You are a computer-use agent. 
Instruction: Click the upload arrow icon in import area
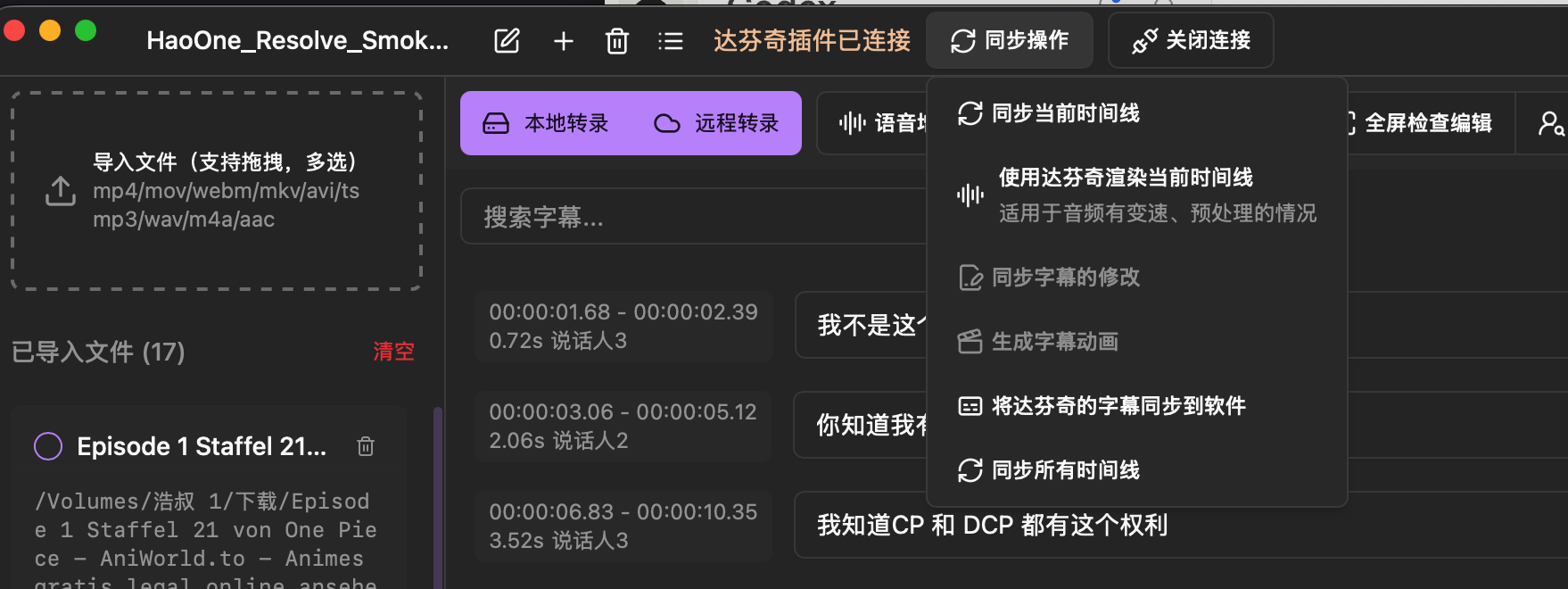[x=61, y=191]
